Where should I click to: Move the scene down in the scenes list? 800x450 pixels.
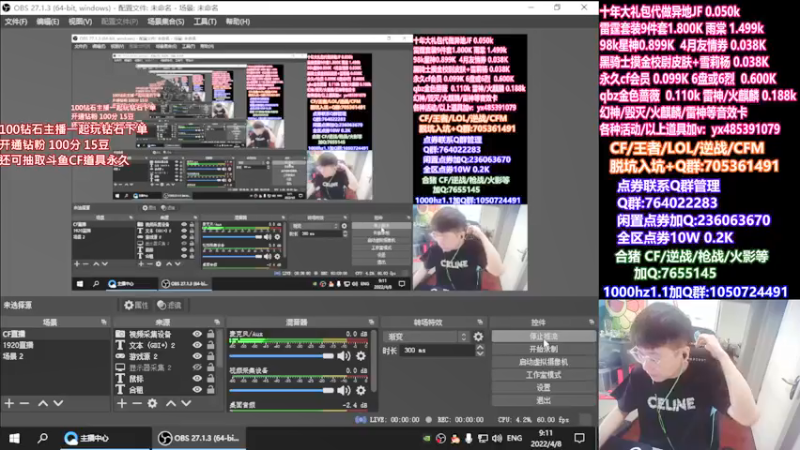[58, 404]
